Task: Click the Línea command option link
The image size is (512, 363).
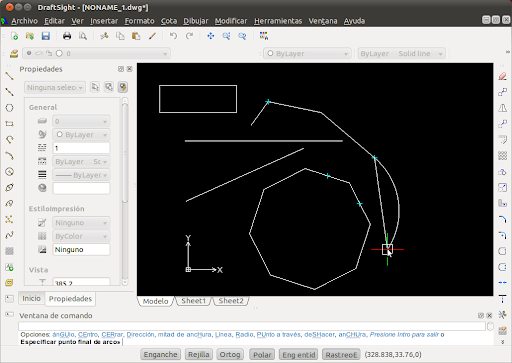Action: click(223, 334)
